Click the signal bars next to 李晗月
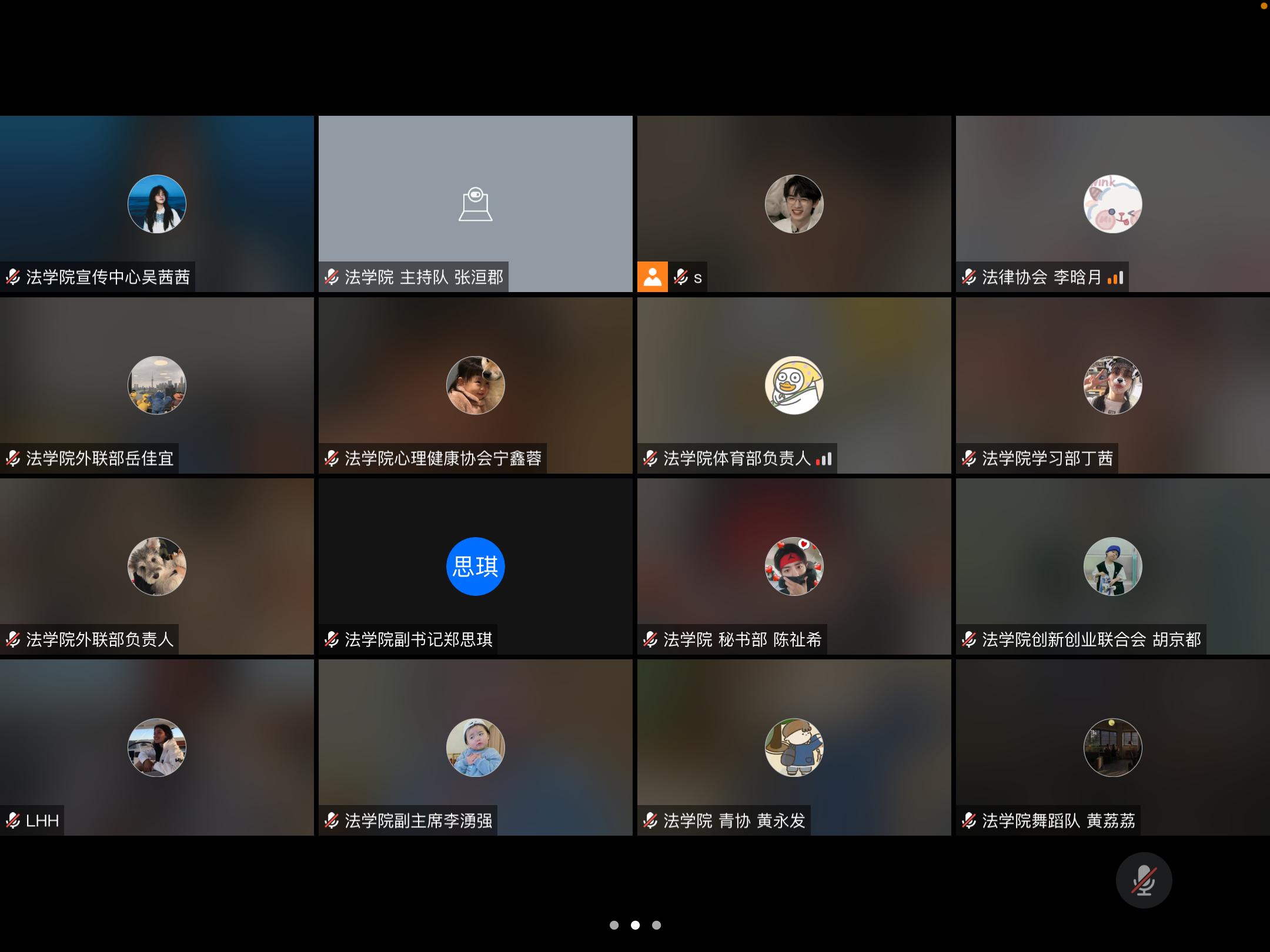Screen dimensions: 1270x952 [1115, 277]
